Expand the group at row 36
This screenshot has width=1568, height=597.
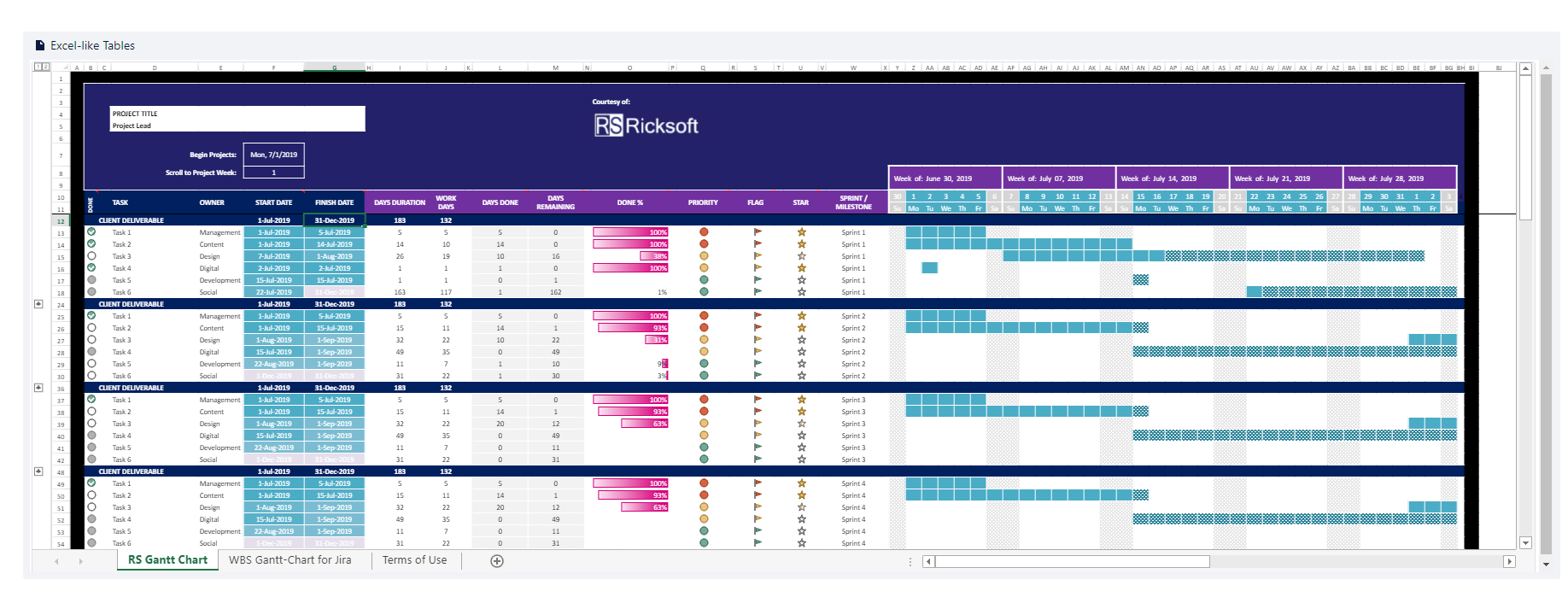(38, 388)
